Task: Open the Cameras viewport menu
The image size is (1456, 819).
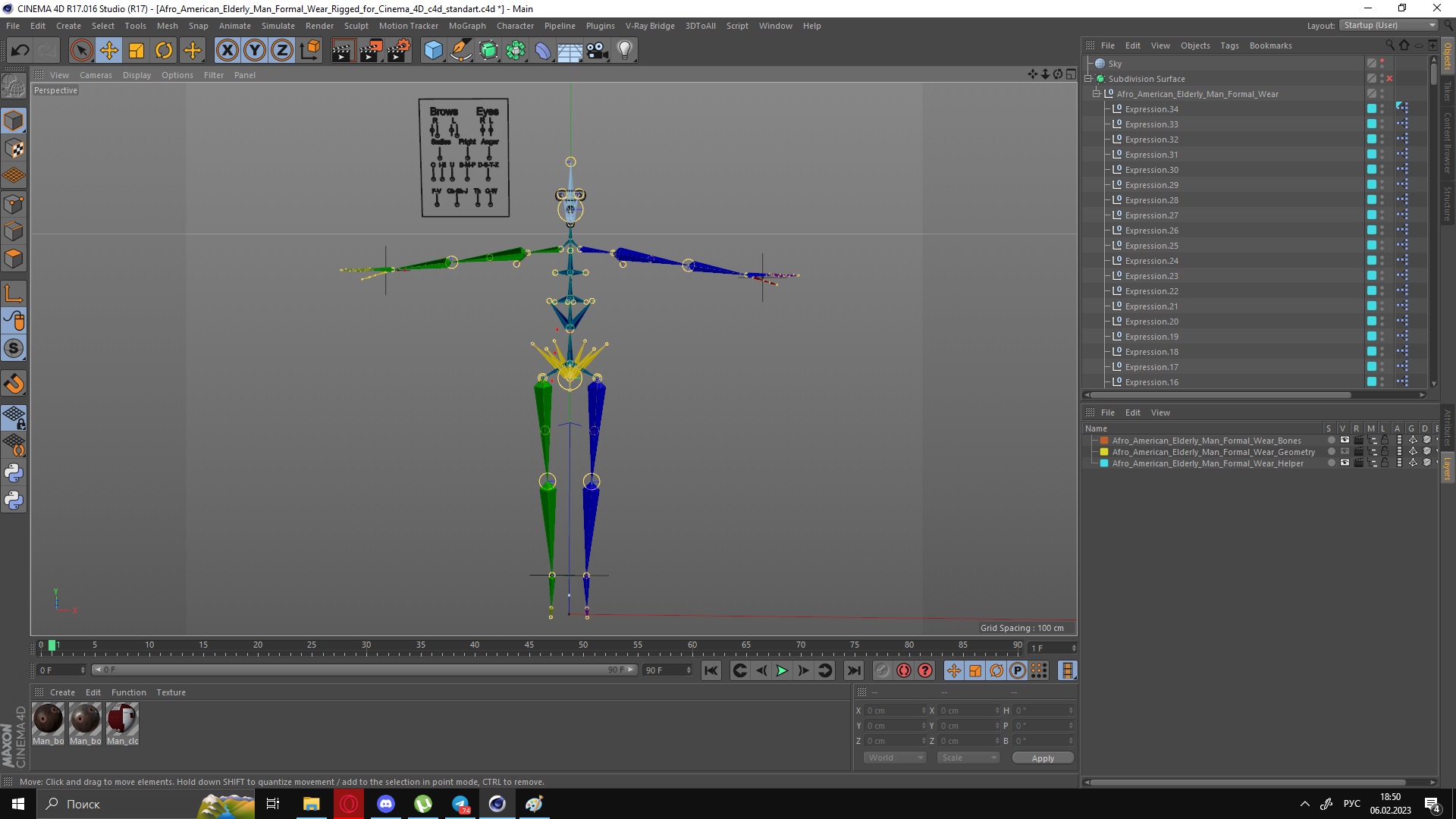Action: (x=96, y=75)
